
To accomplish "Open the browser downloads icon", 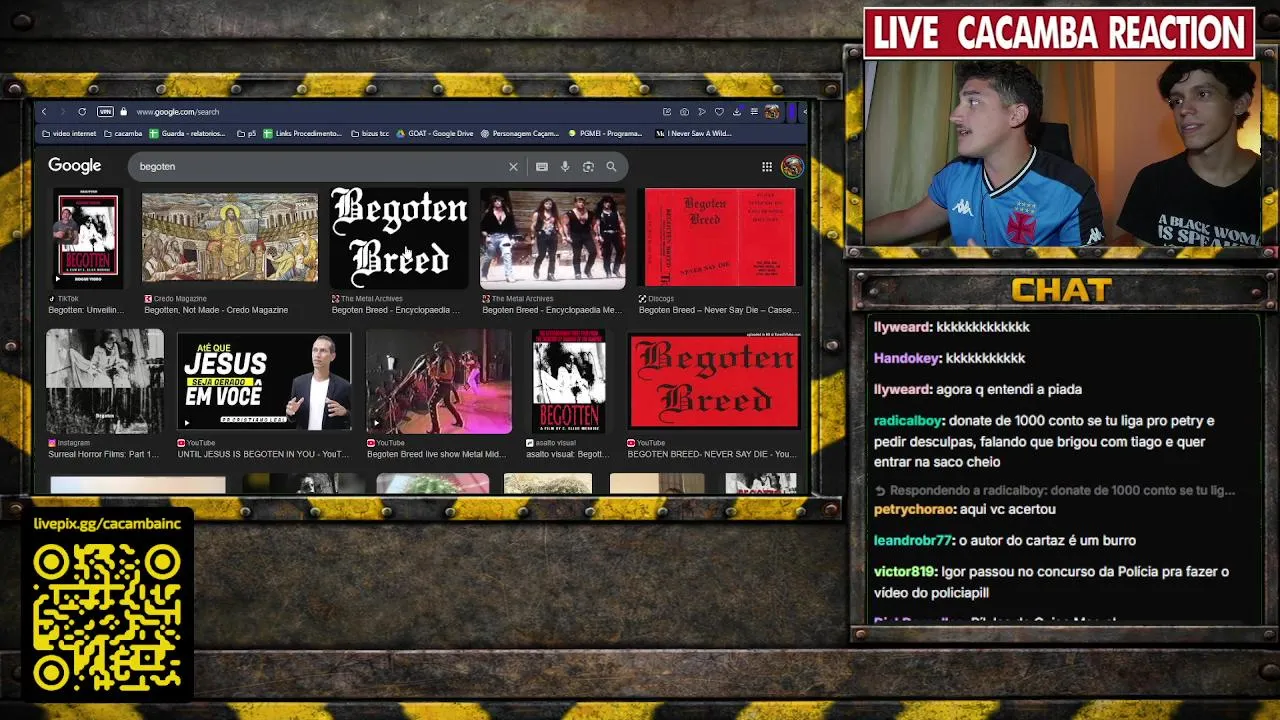I will [737, 112].
